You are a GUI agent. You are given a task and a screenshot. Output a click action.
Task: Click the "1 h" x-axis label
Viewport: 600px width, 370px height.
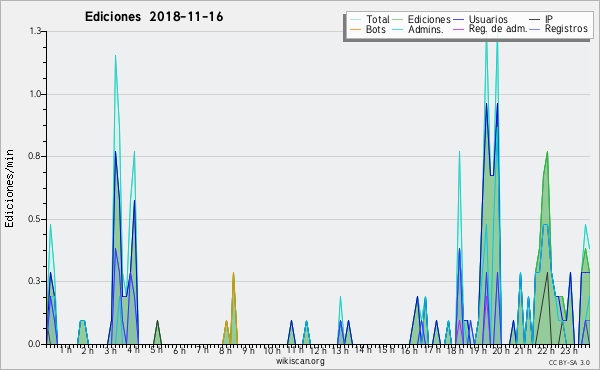[x=65, y=350]
